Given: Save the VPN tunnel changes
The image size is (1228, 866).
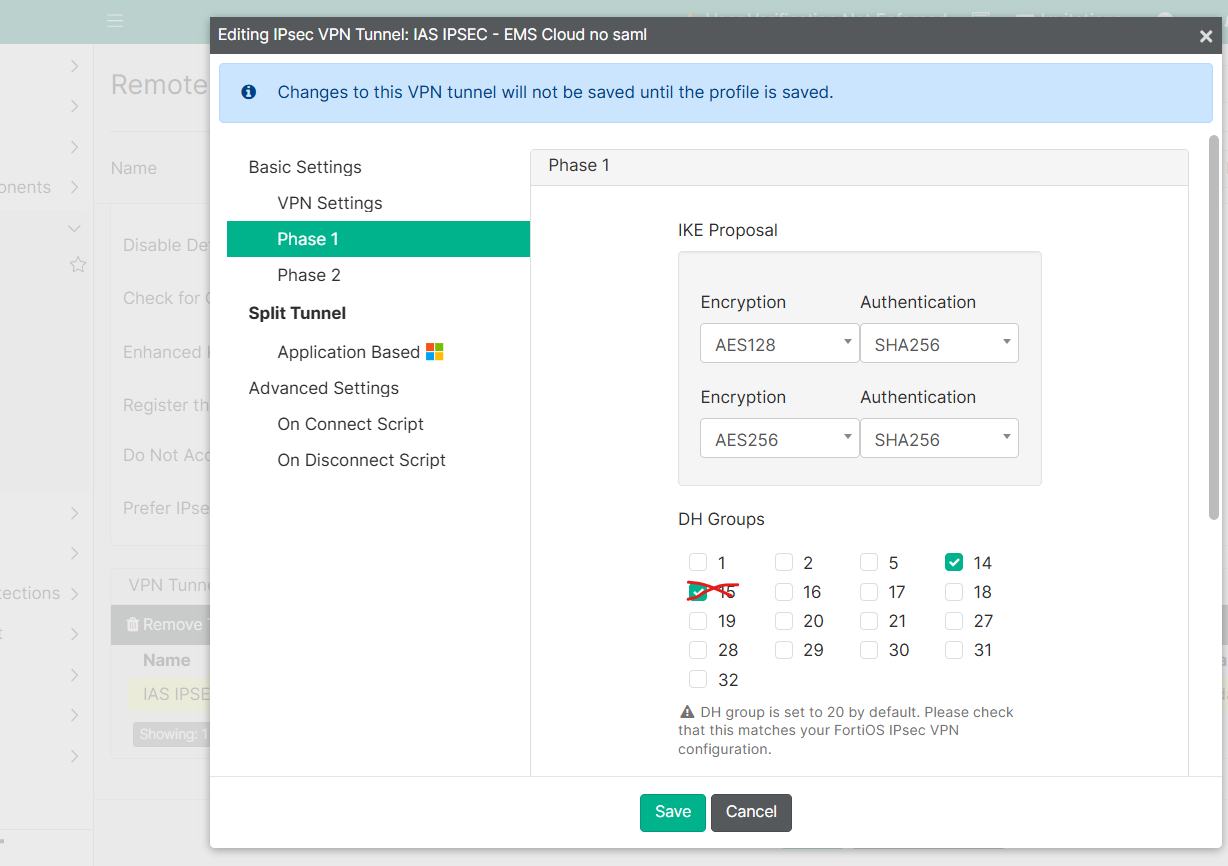Looking at the screenshot, I should [x=673, y=812].
